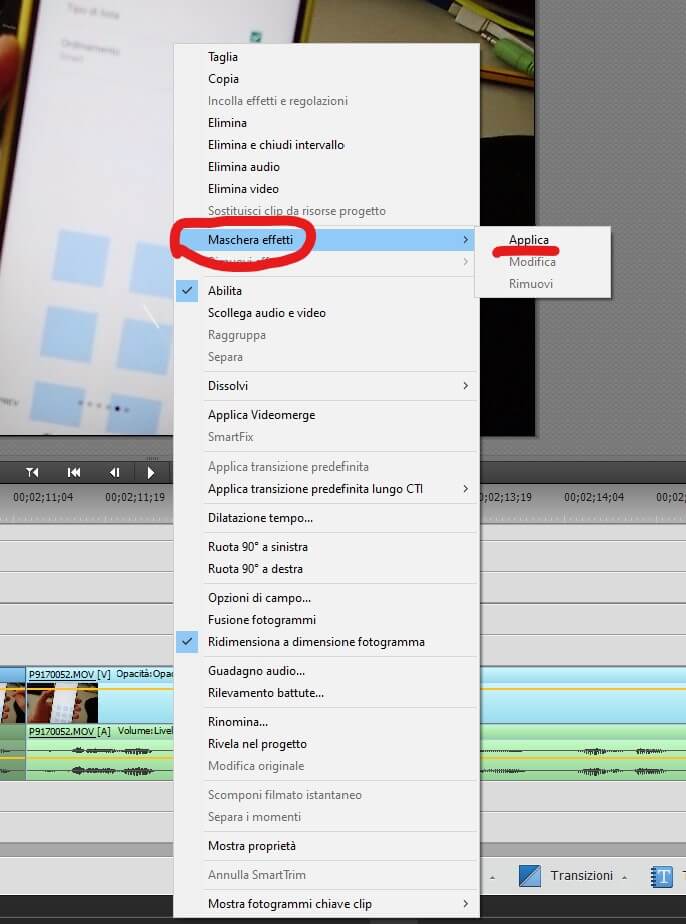The height and width of the screenshot is (924, 686).
Task: Select Elimina e chiudi intervallo
Action: pos(275,145)
